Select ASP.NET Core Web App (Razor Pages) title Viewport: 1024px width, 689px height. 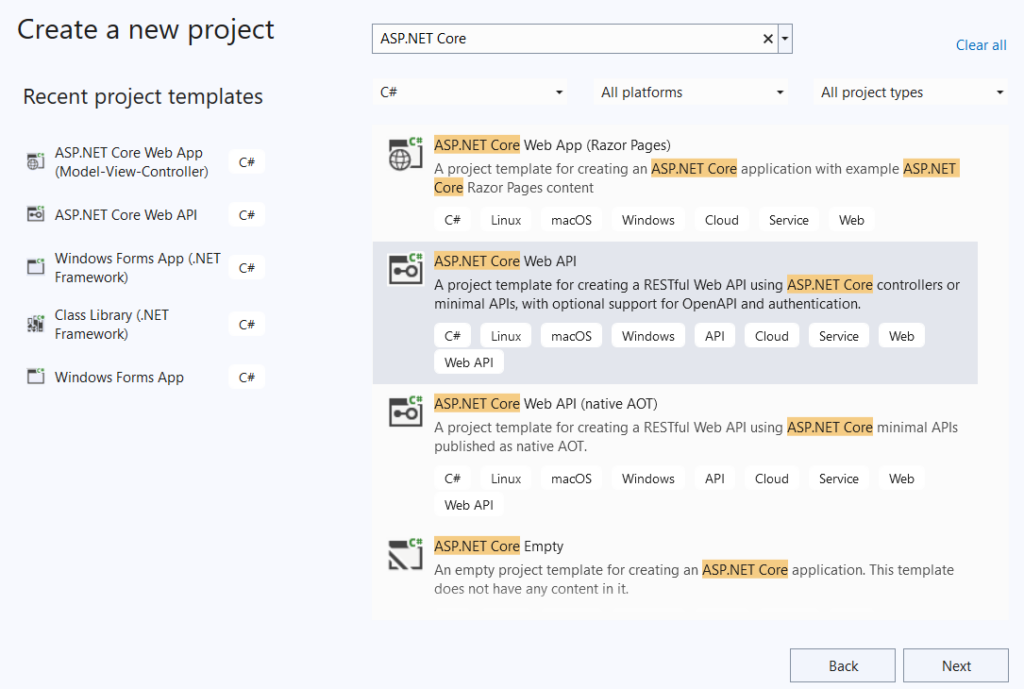pyautogui.click(x=552, y=145)
